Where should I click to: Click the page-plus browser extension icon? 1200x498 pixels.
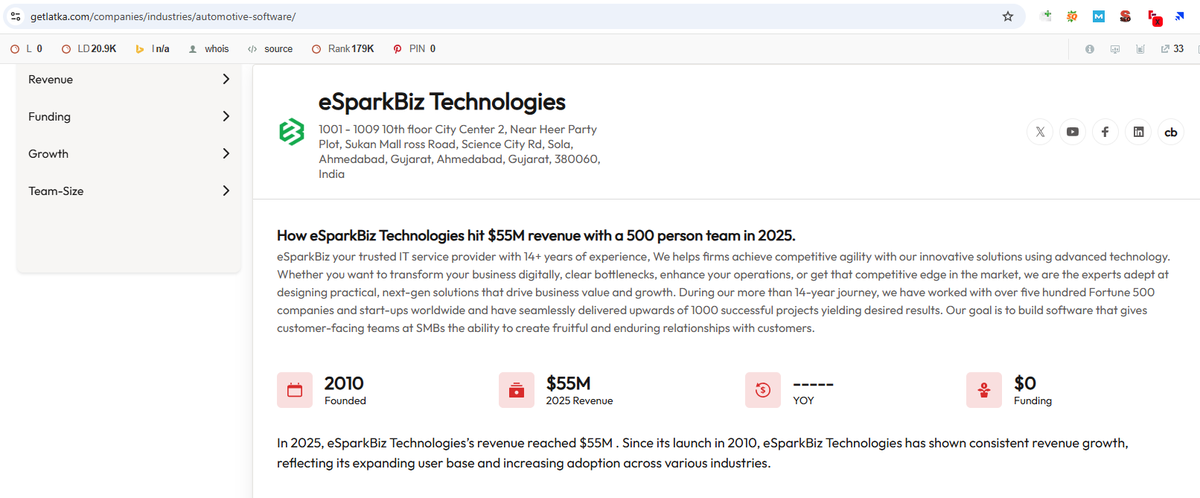(1046, 17)
